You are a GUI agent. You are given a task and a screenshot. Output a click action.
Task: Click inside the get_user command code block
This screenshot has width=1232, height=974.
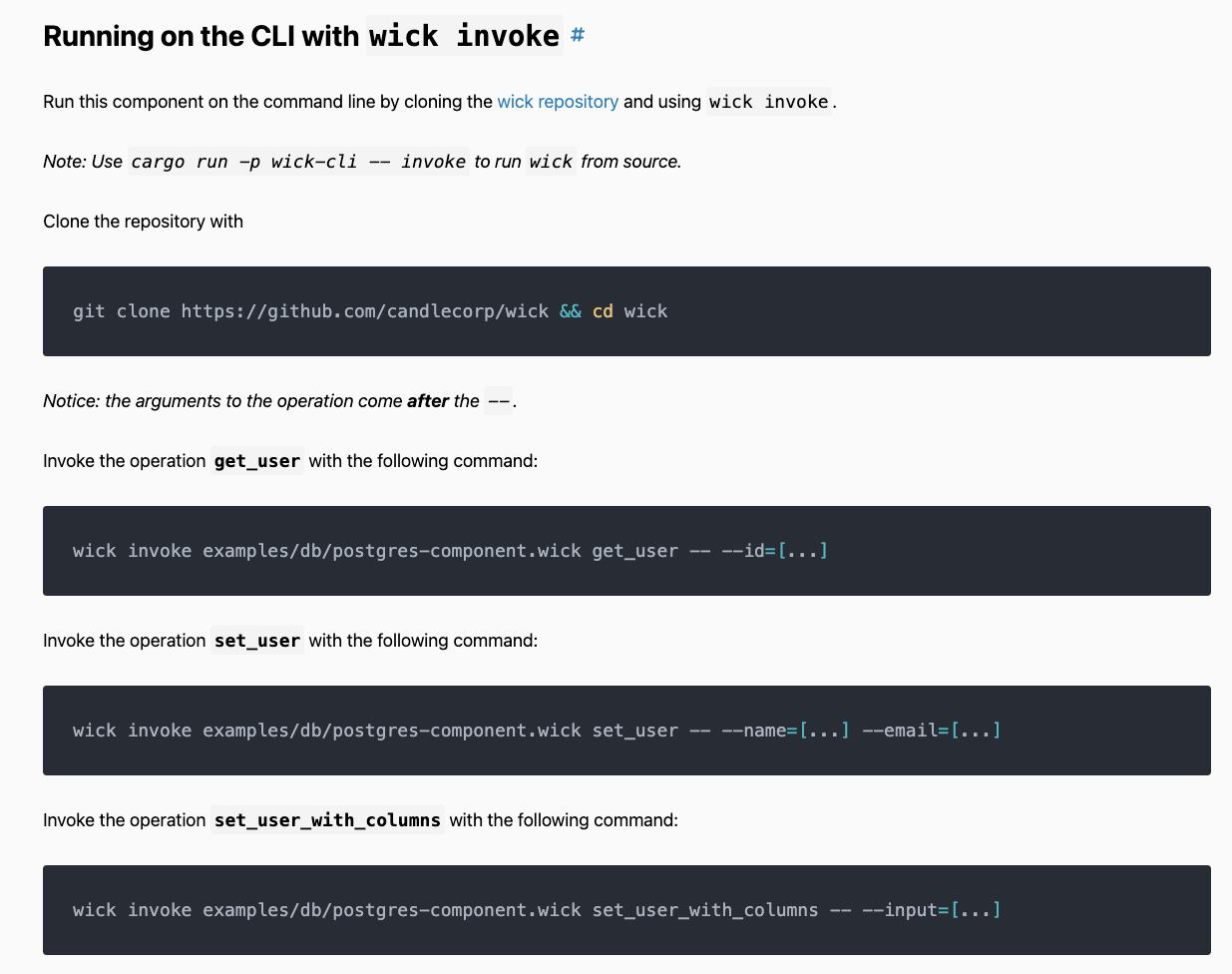[x=998, y=551]
